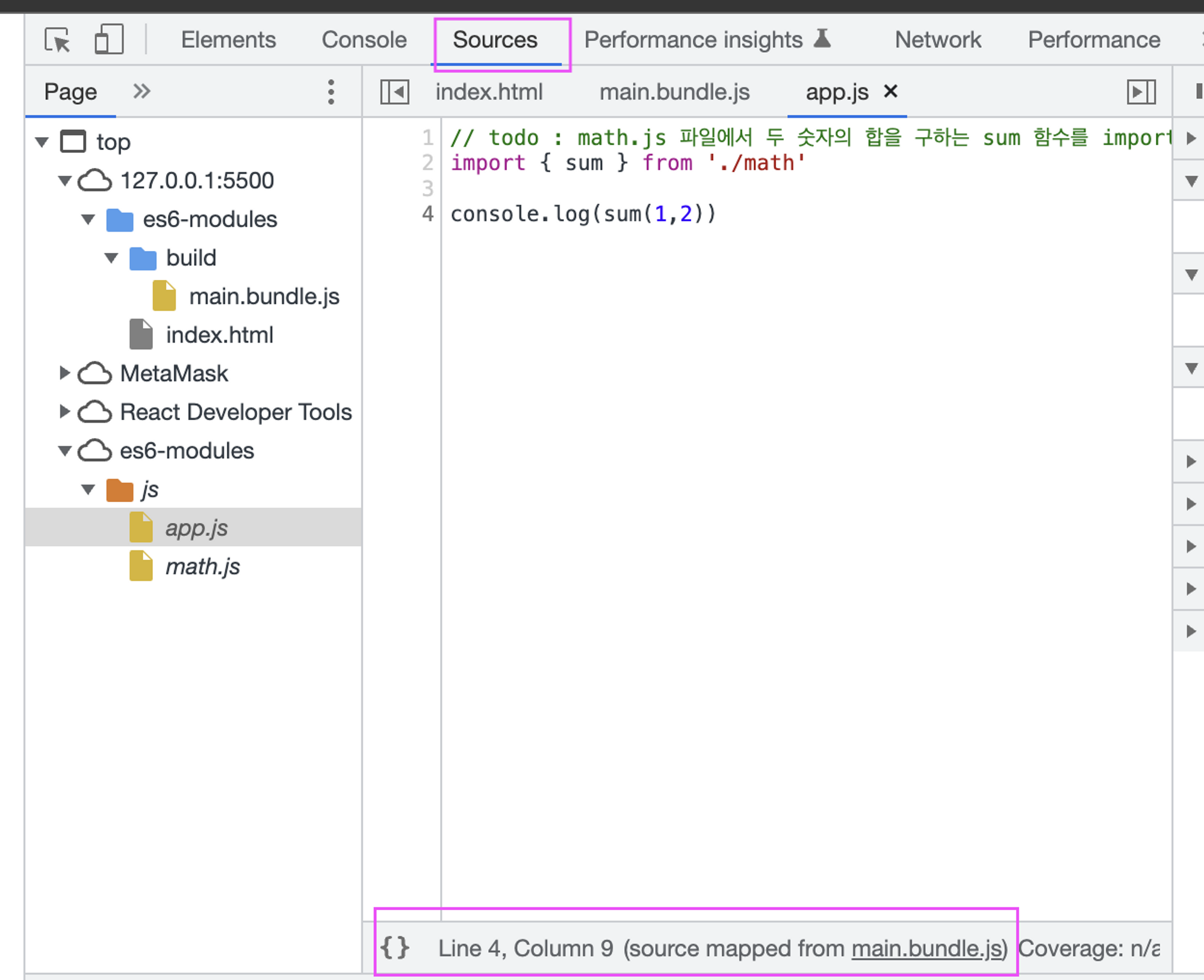The width and height of the screenshot is (1204, 980).
Task: Toggle the debugger sidebar panel icon
Action: pos(1141,92)
